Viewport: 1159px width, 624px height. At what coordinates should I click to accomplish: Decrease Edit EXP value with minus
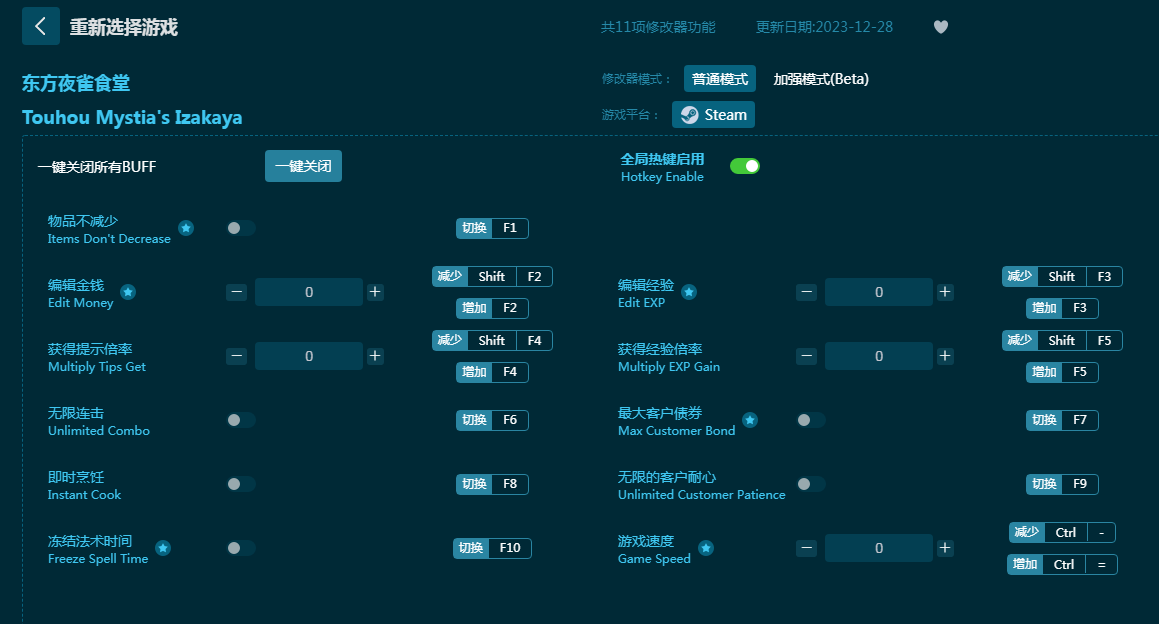[806, 292]
